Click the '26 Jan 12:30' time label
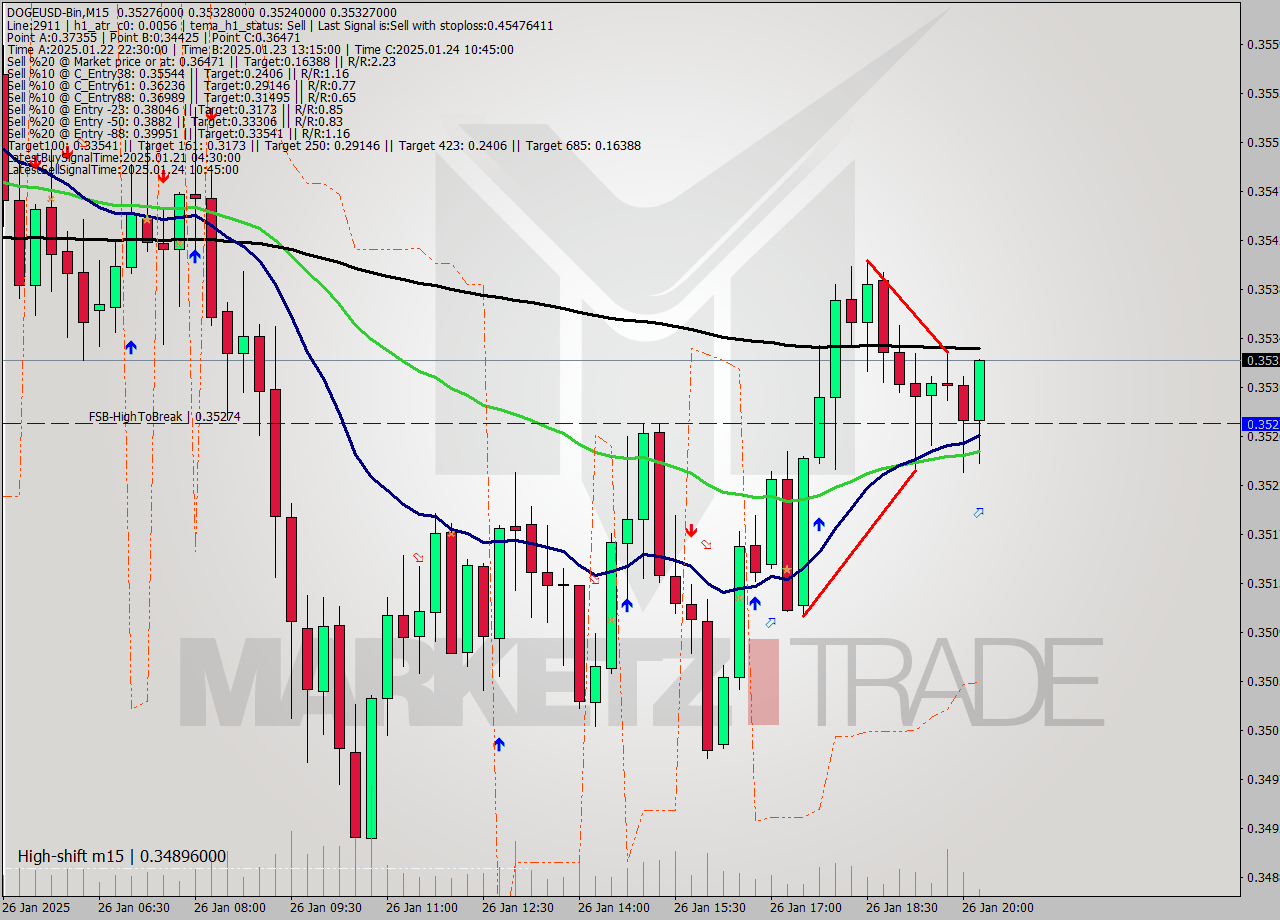The height and width of the screenshot is (920, 1280). pyautogui.click(x=518, y=907)
